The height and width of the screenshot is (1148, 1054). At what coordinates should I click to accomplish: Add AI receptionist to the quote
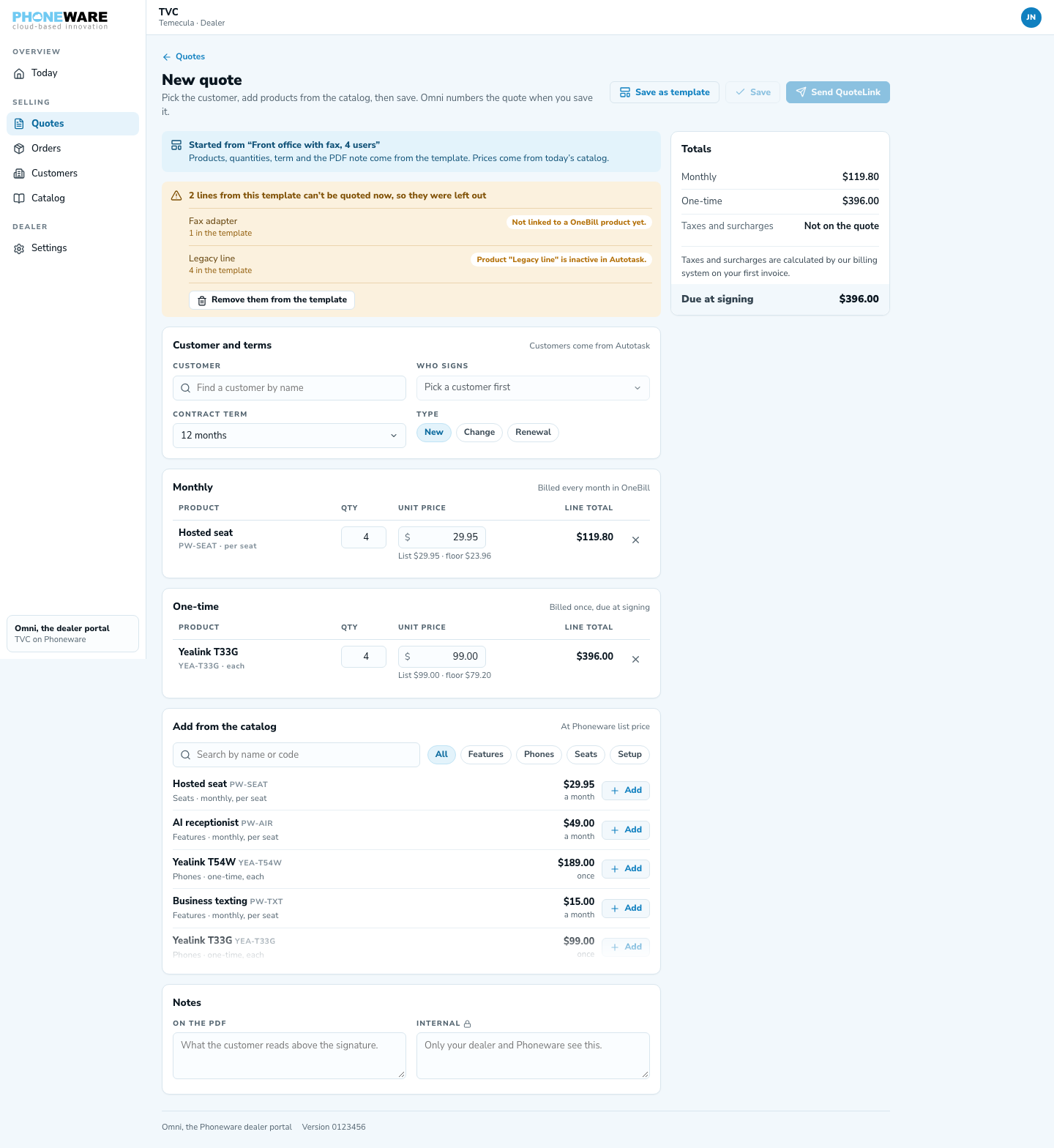click(626, 830)
